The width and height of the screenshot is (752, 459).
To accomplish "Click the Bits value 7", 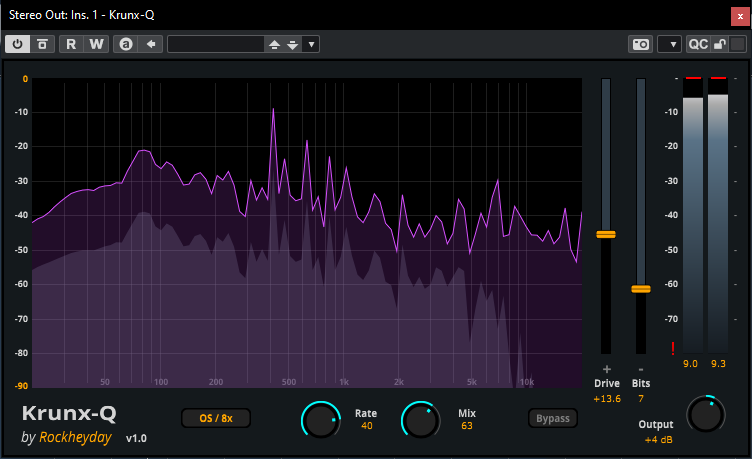I will (x=641, y=399).
